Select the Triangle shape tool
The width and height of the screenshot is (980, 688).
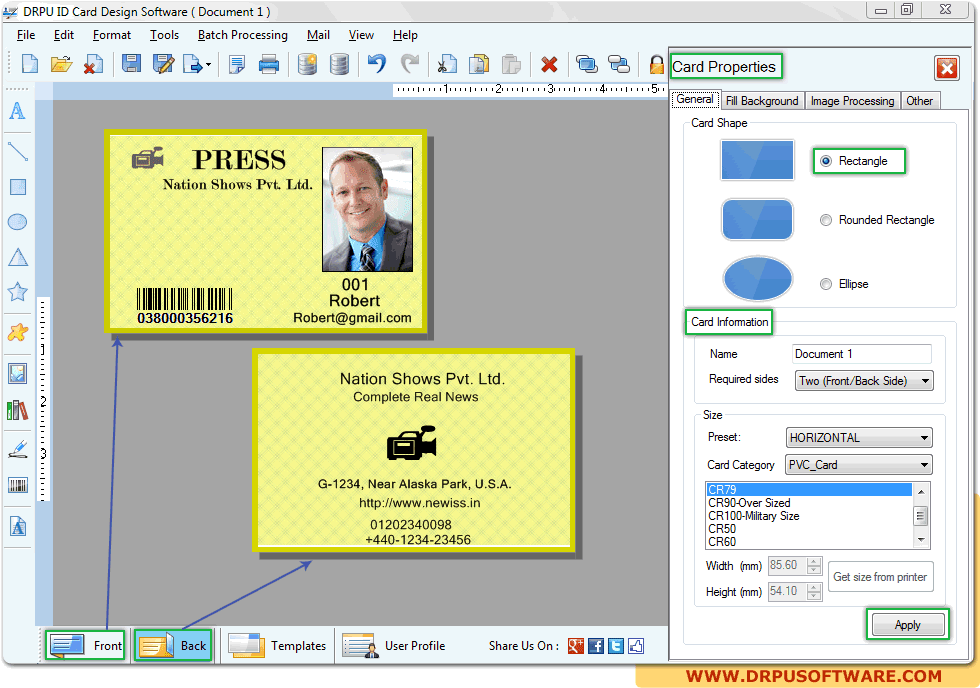(x=18, y=257)
